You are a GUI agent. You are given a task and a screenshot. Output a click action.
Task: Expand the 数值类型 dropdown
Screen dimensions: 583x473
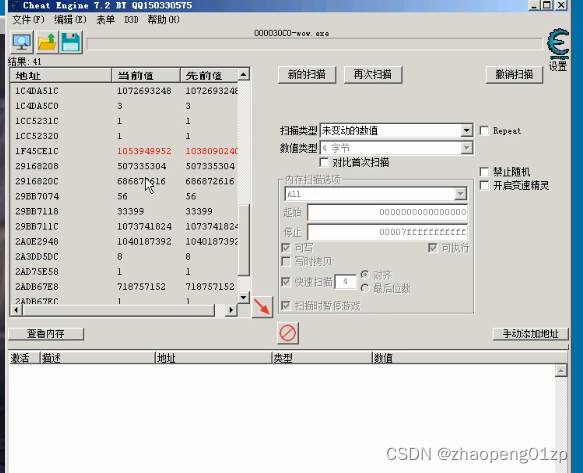click(466, 148)
